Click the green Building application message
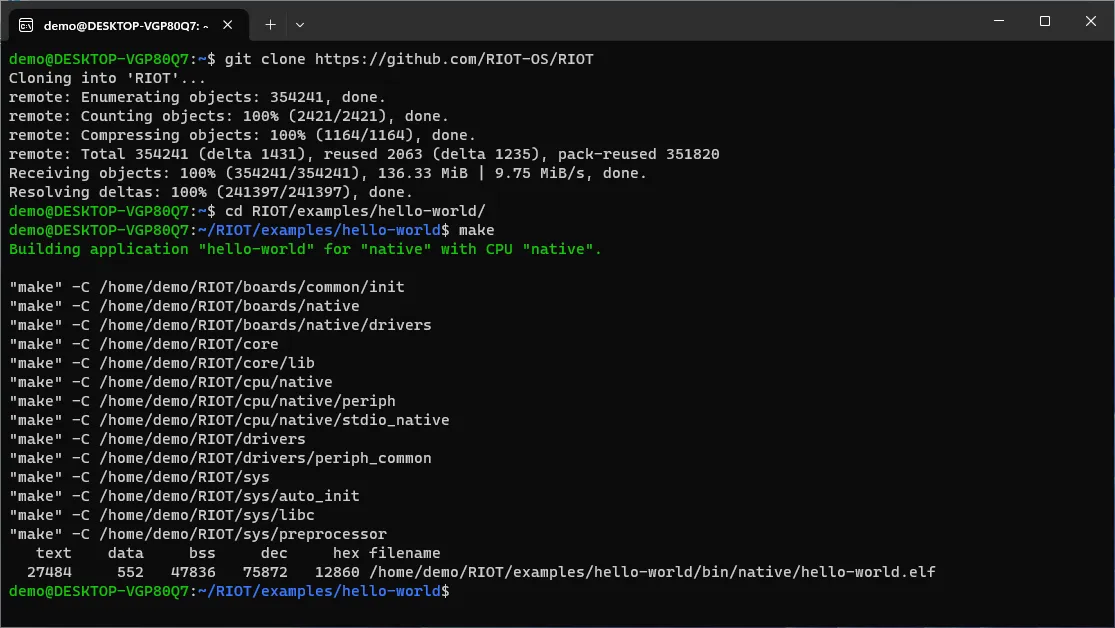The image size is (1115, 628). 304,249
